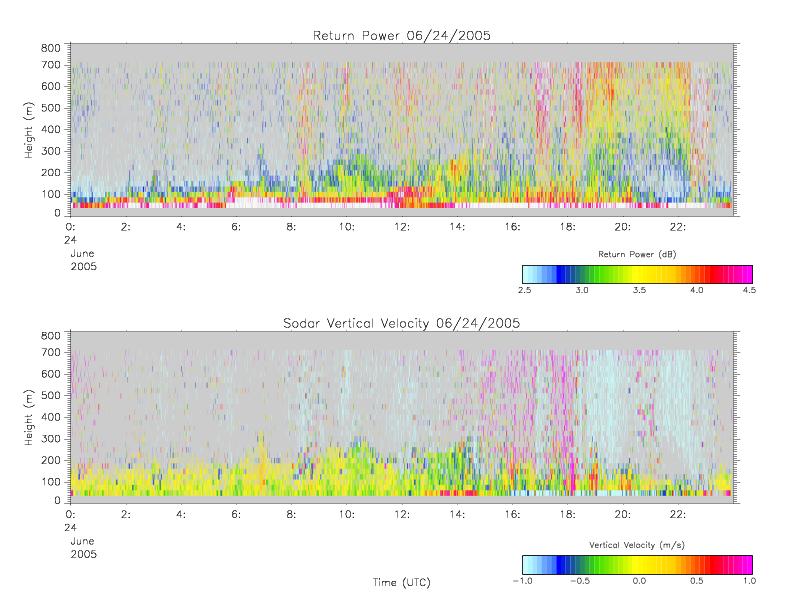This screenshot has height=611, width=791.
Task: Click the 300 height tick on bottom chart
Action: pos(50,438)
